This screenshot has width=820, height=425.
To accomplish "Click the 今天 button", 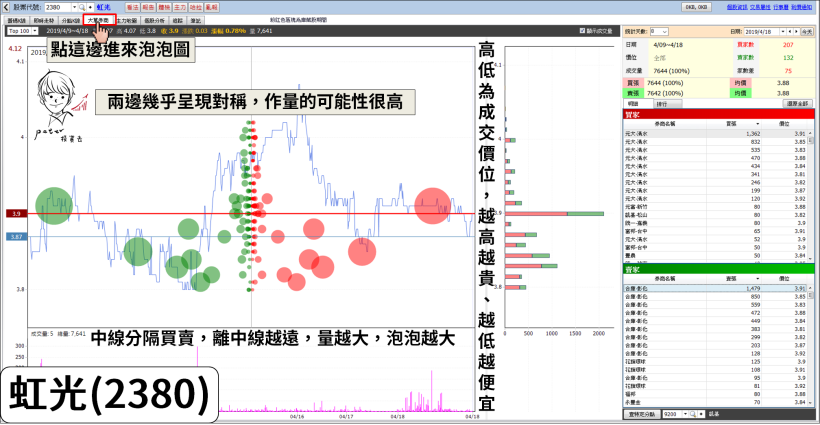I will (x=807, y=31).
